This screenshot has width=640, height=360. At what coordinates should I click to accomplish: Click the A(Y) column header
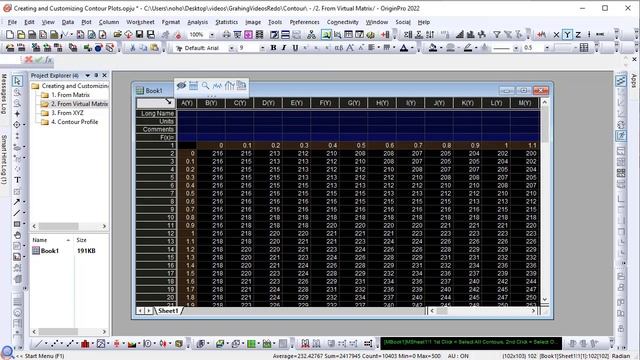click(x=187, y=103)
